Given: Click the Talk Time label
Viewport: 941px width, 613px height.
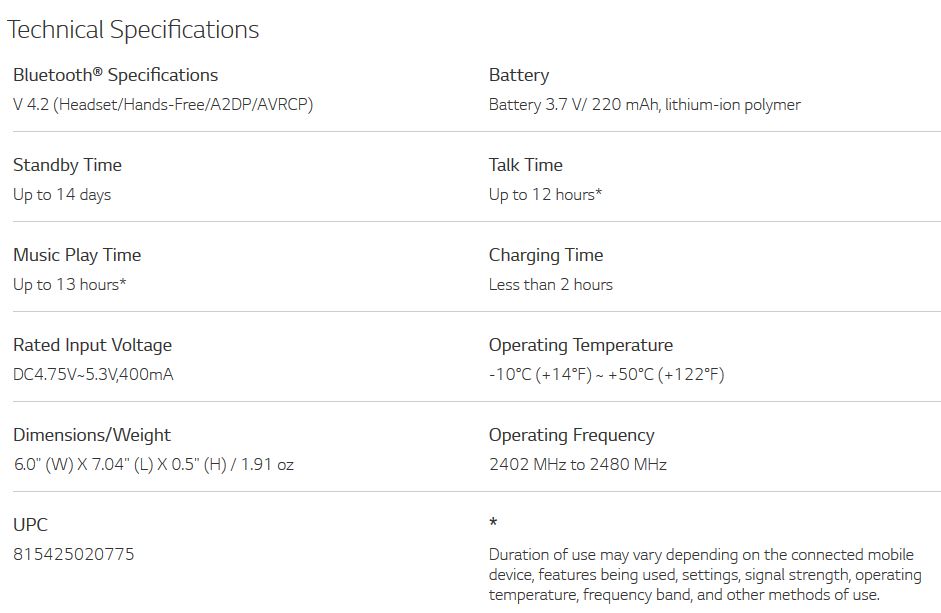Looking at the screenshot, I should coord(525,165).
